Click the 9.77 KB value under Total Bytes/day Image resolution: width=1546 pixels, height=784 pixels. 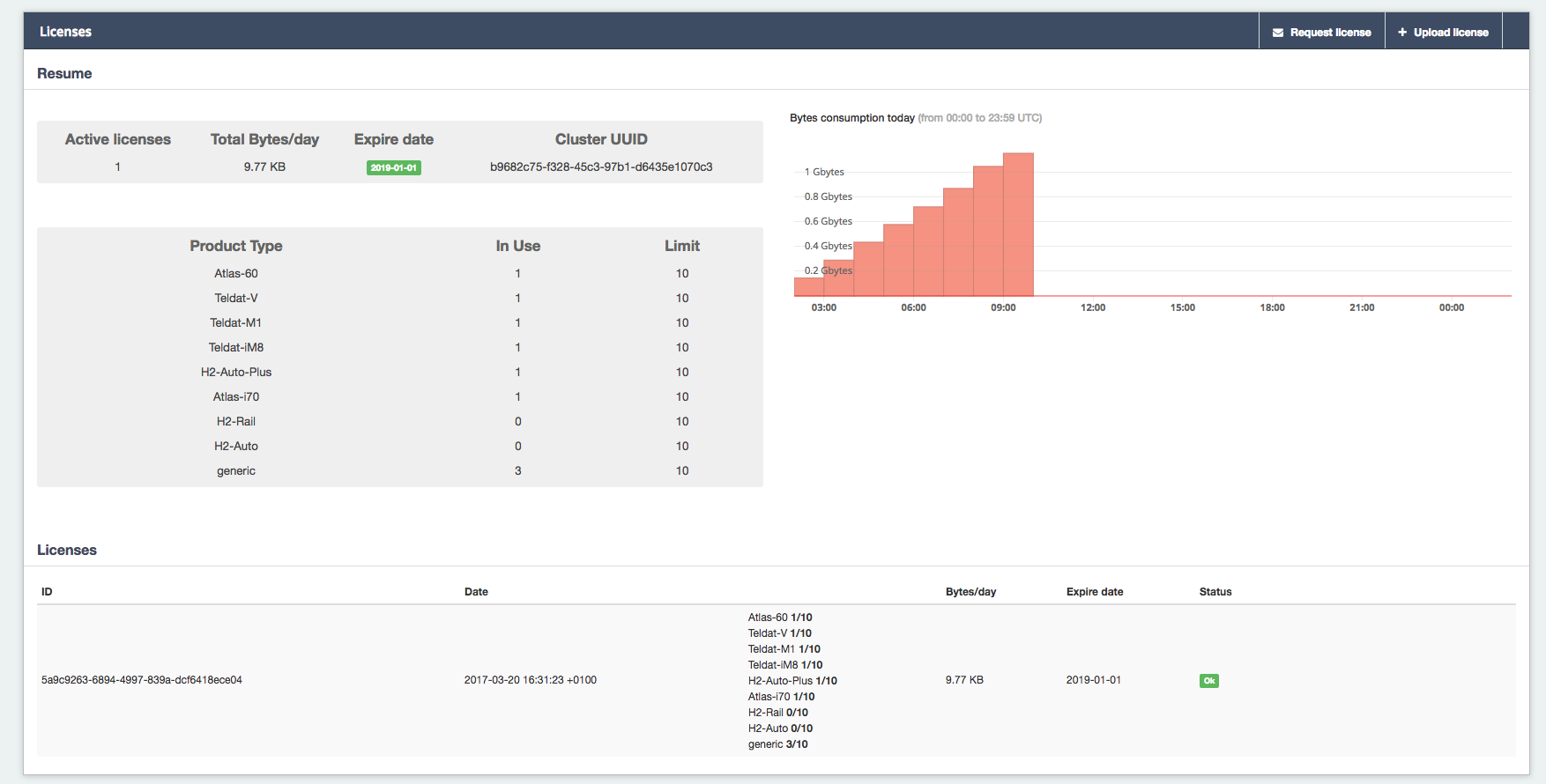[x=264, y=166]
